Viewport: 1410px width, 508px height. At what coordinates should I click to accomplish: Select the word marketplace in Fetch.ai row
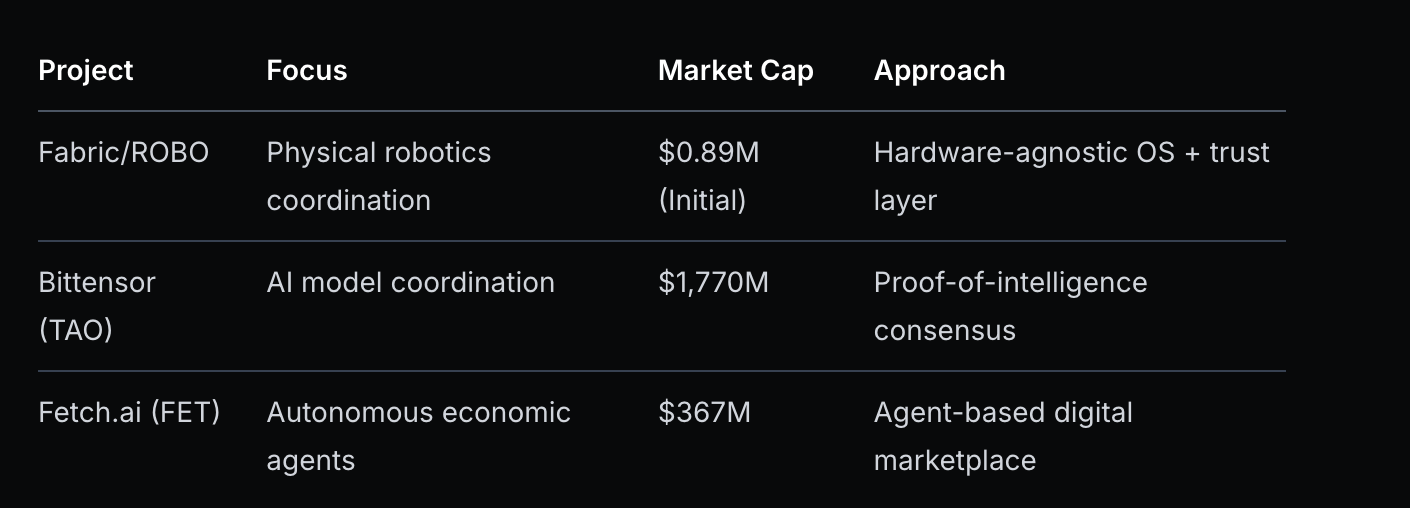coord(955,461)
